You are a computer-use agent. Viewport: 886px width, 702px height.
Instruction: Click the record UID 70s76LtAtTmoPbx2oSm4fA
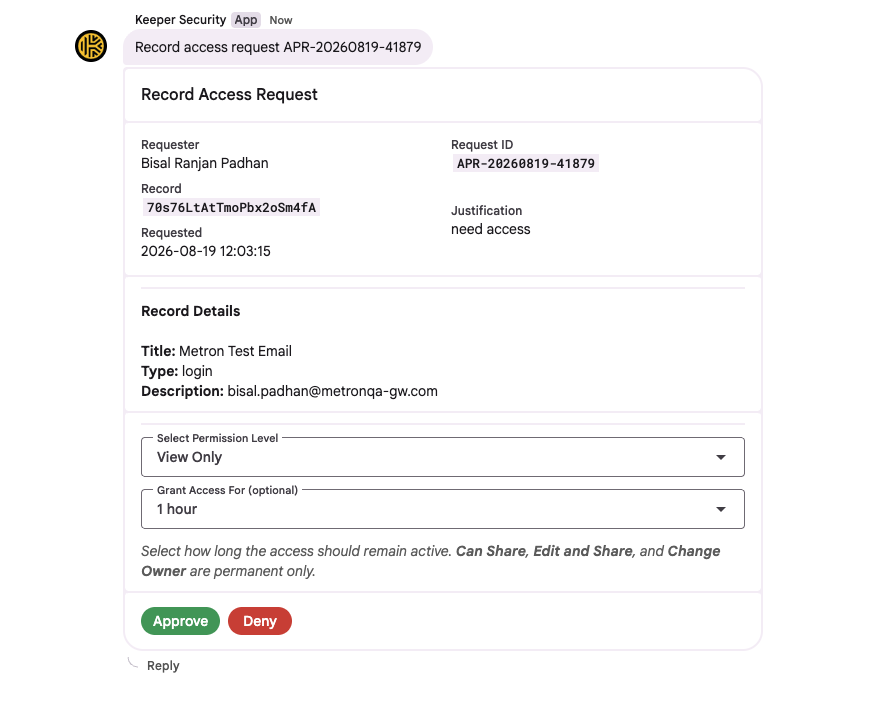click(231, 207)
